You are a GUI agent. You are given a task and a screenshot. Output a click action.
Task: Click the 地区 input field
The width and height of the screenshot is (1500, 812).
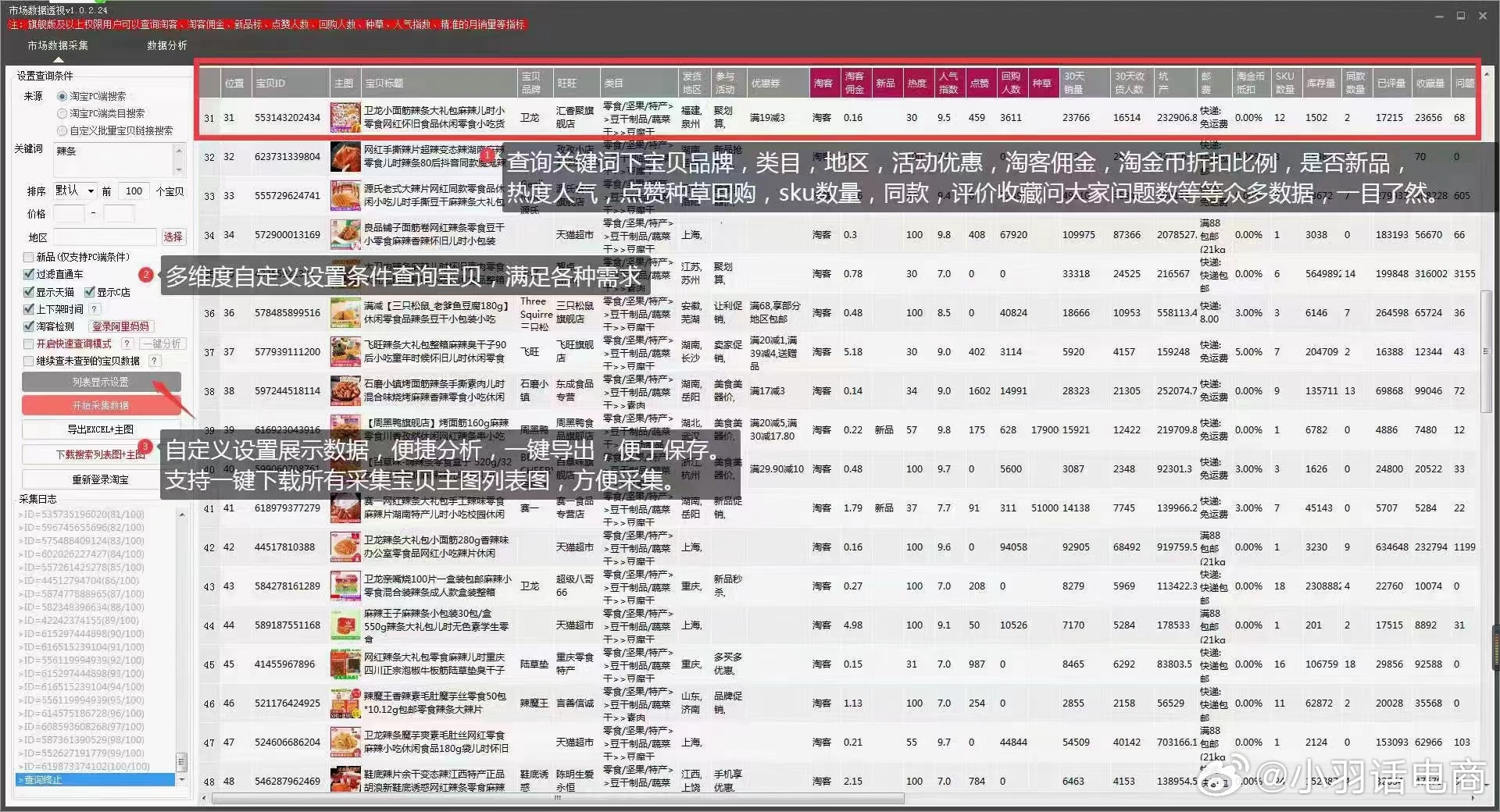(x=105, y=237)
